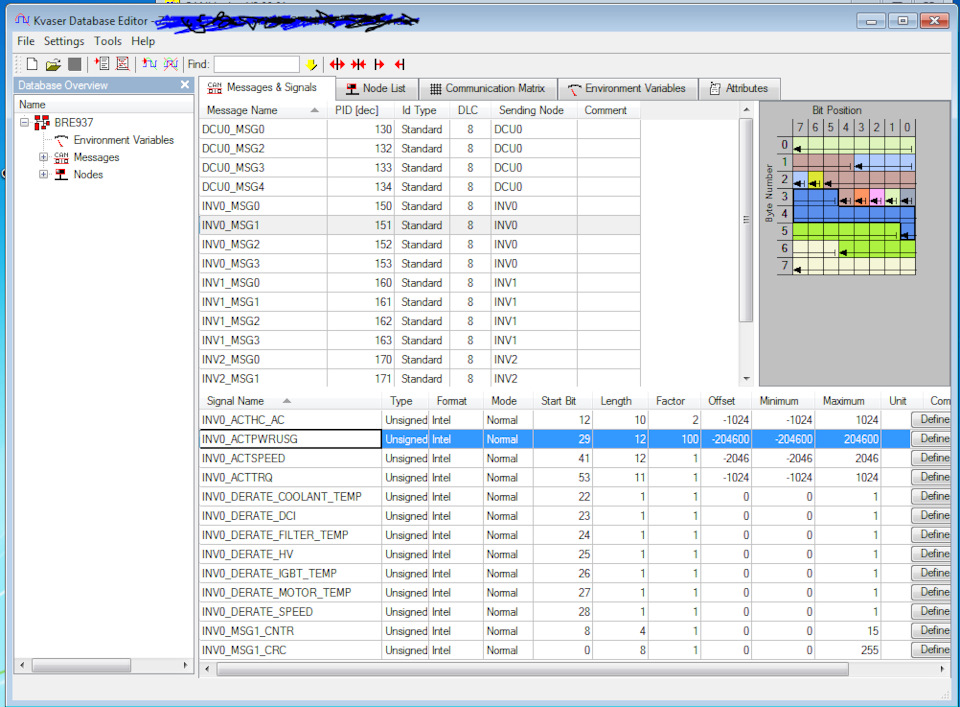Click the blue byte 4 bit block
Screen dimensions: 960x707
click(x=854, y=214)
